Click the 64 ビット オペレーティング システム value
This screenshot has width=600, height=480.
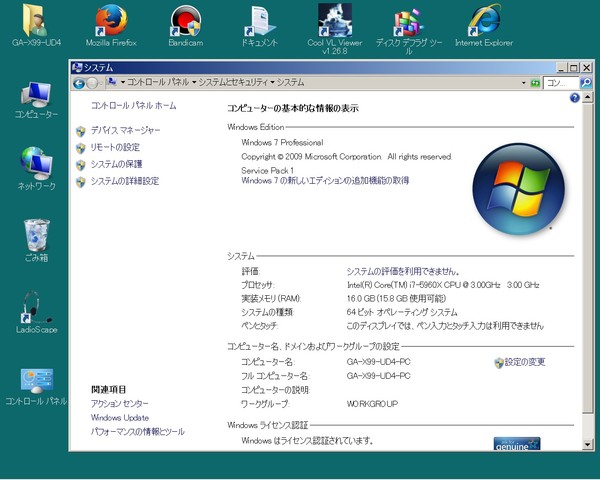[402, 312]
